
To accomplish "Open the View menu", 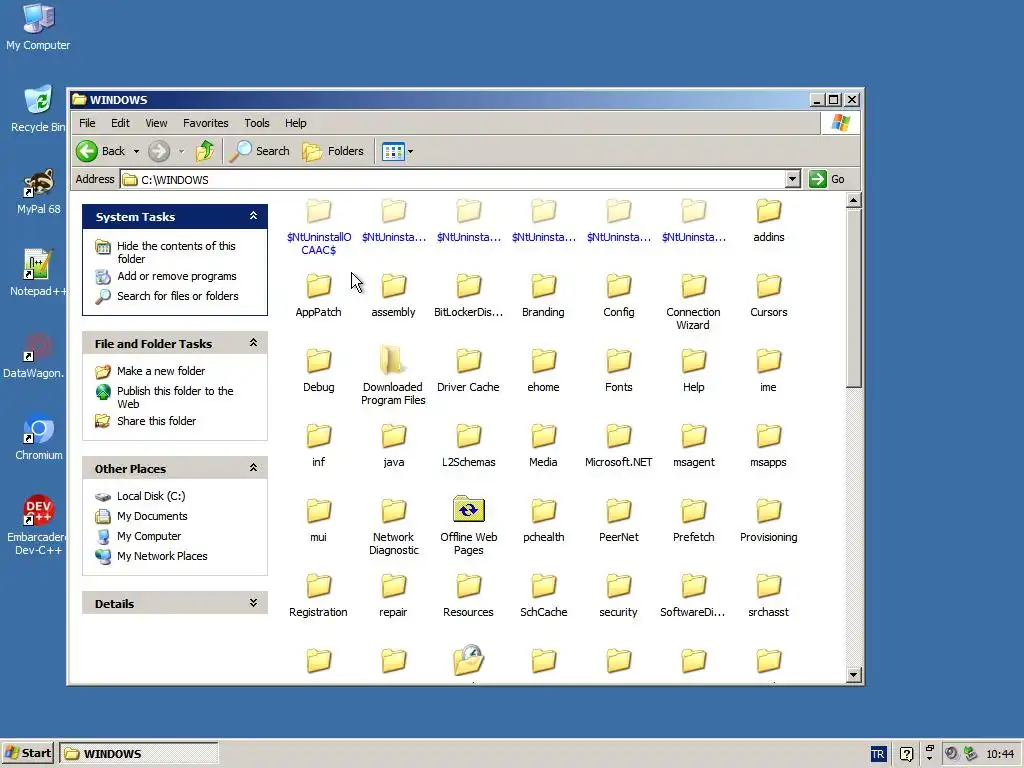I will tap(156, 123).
